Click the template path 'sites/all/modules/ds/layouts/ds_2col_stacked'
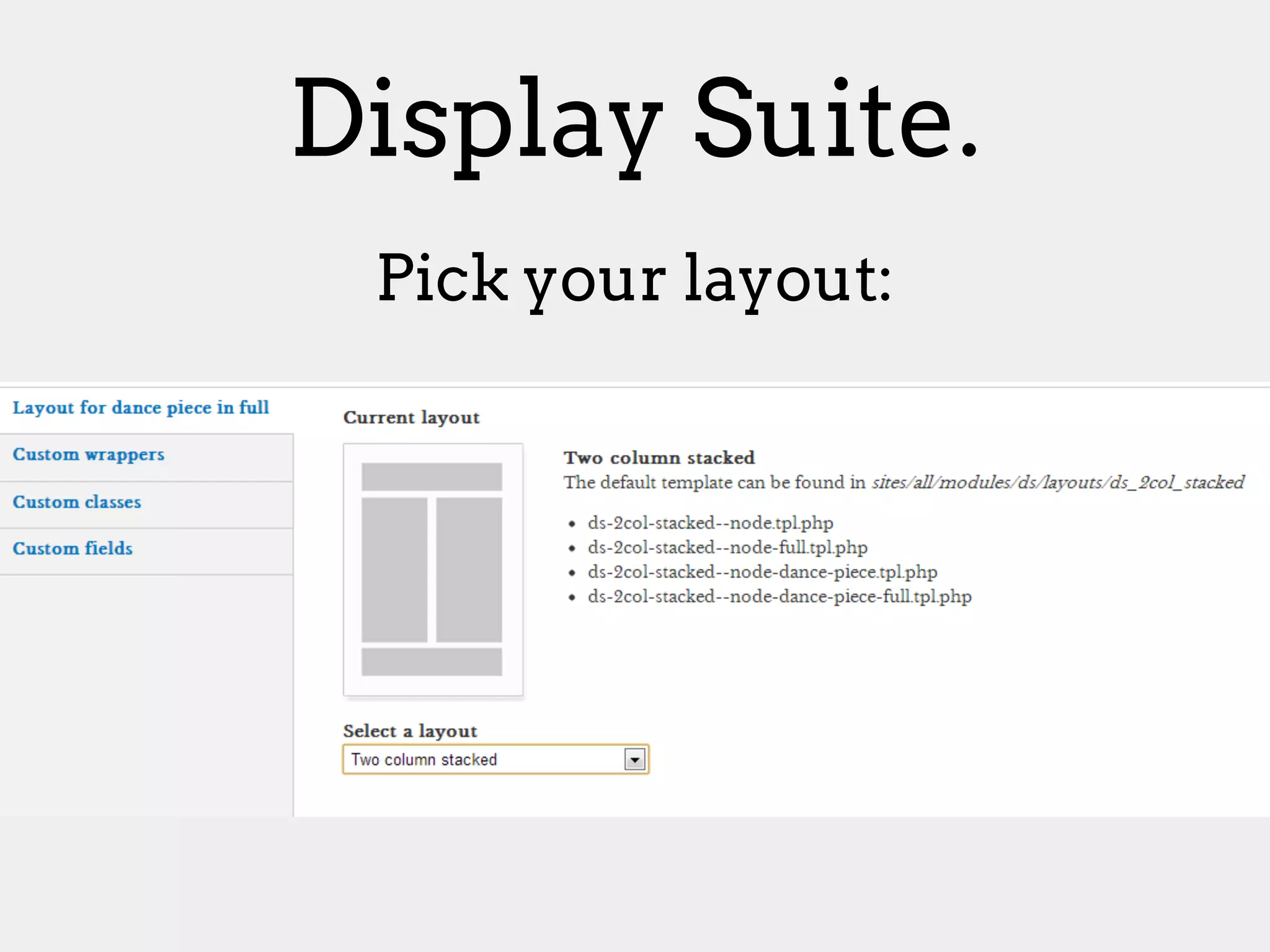The image size is (1270, 952). [1058, 483]
